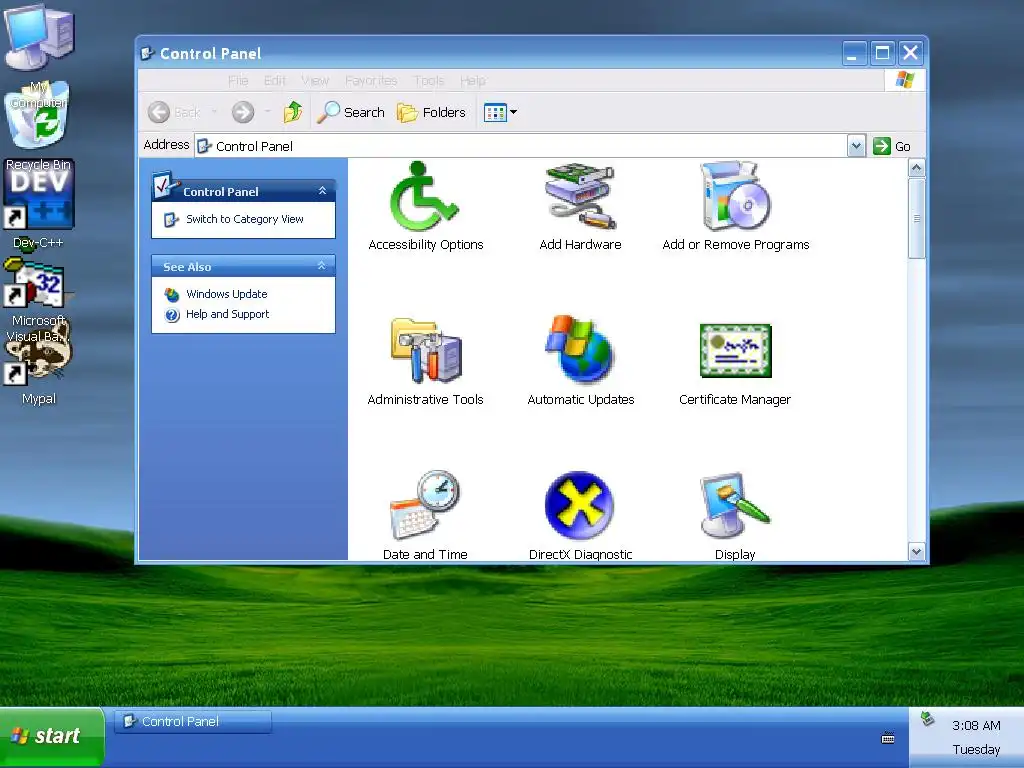Click the network tray icon
1024x768 pixels.
927,719
